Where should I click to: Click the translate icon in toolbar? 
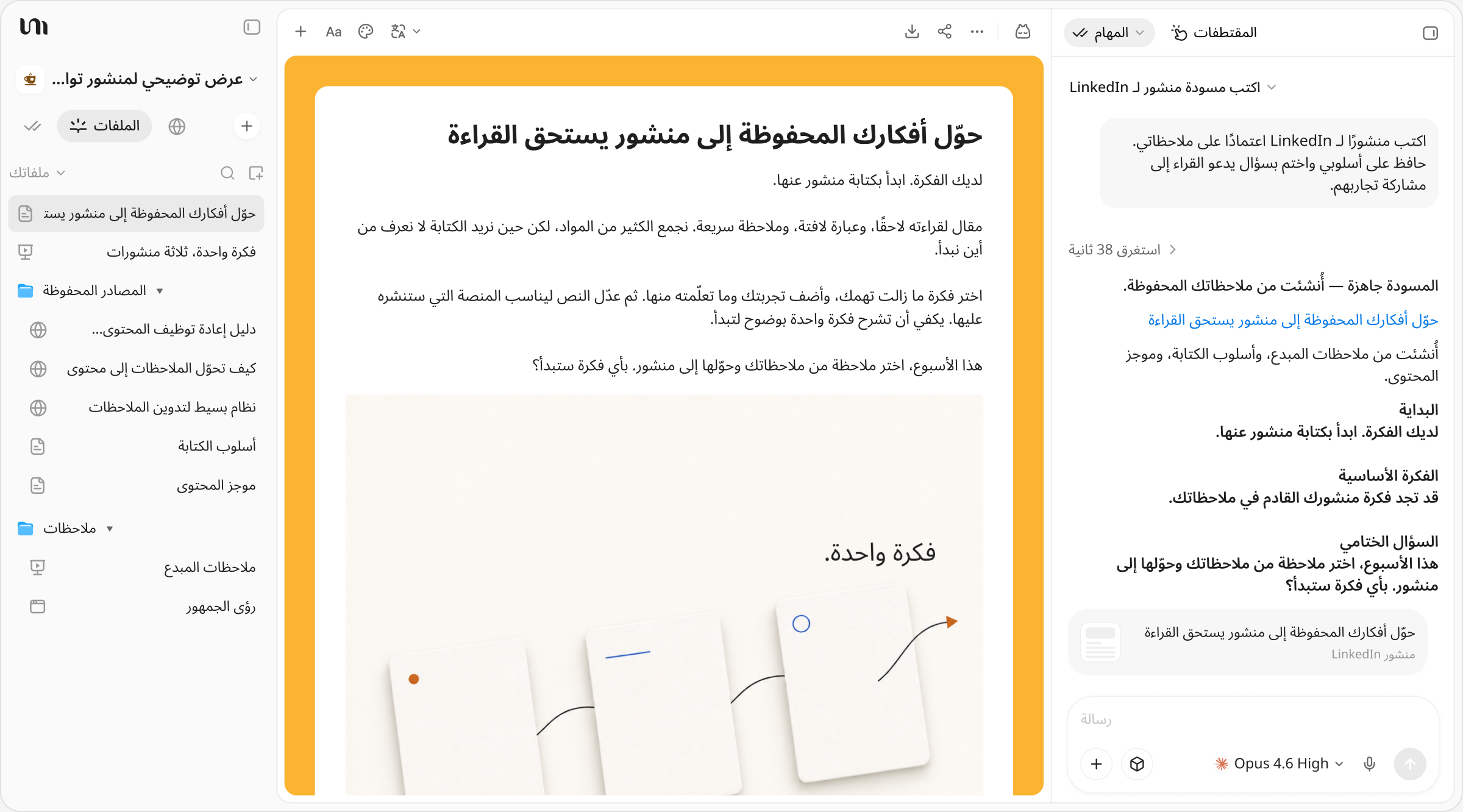398,32
